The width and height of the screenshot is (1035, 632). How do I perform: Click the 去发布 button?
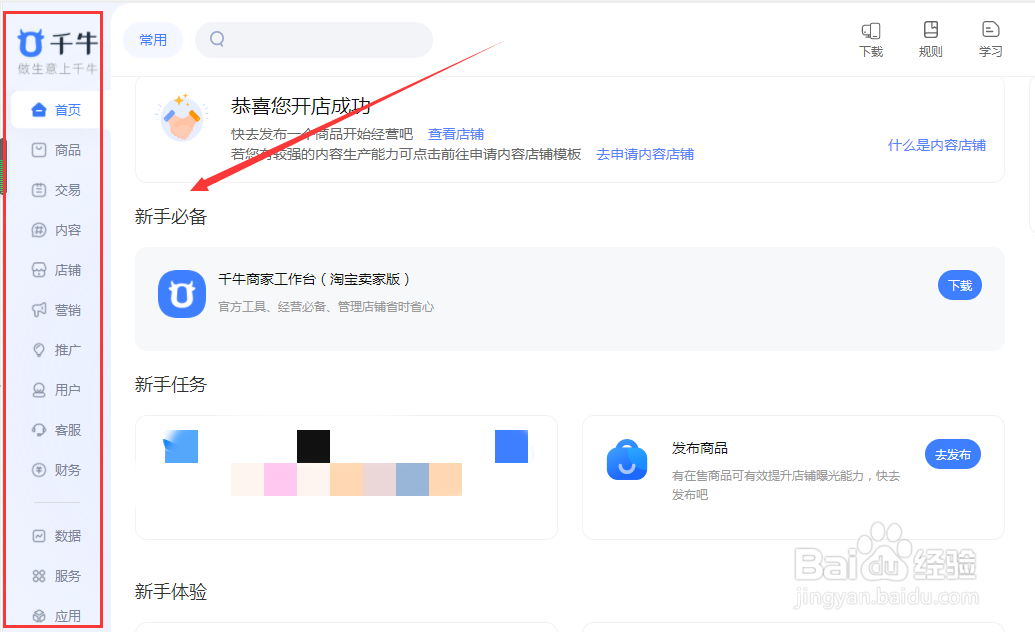tap(952, 454)
